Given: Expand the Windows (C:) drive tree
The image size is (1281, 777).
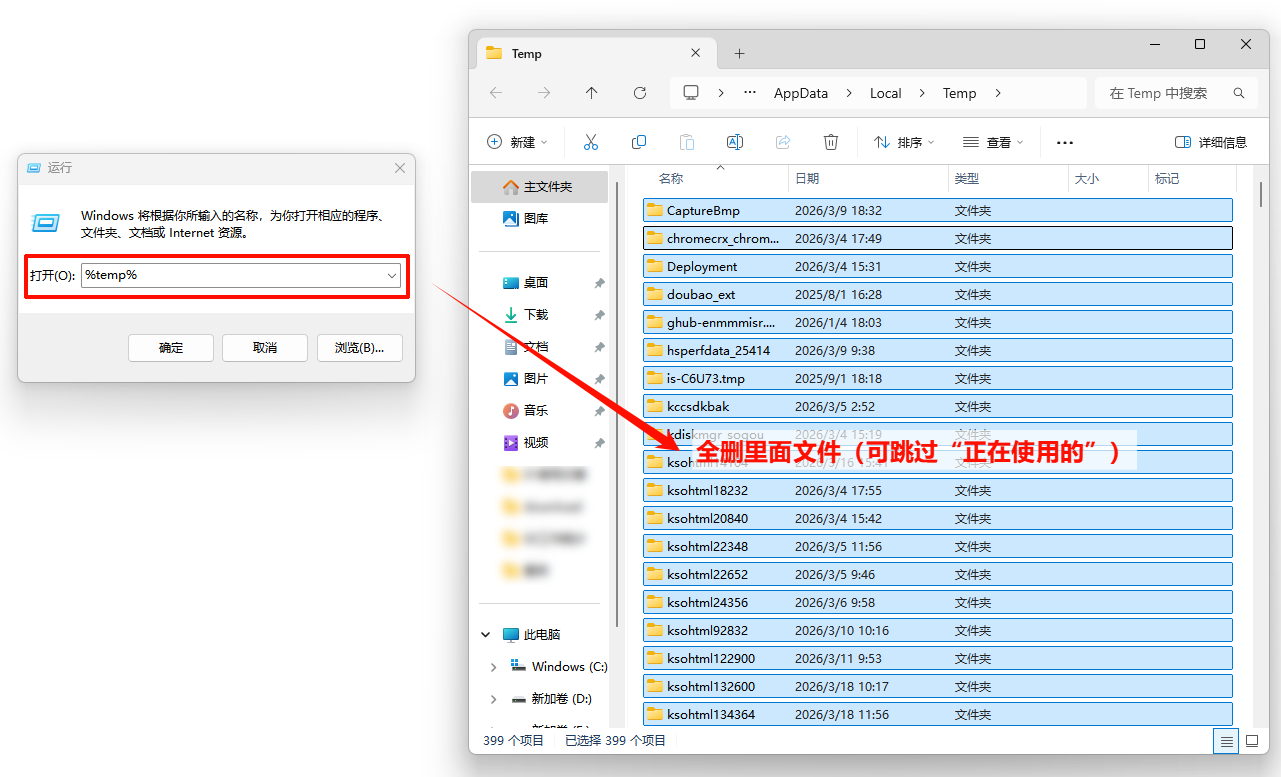Looking at the screenshot, I should pyautogui.click(x=493, y=667).
